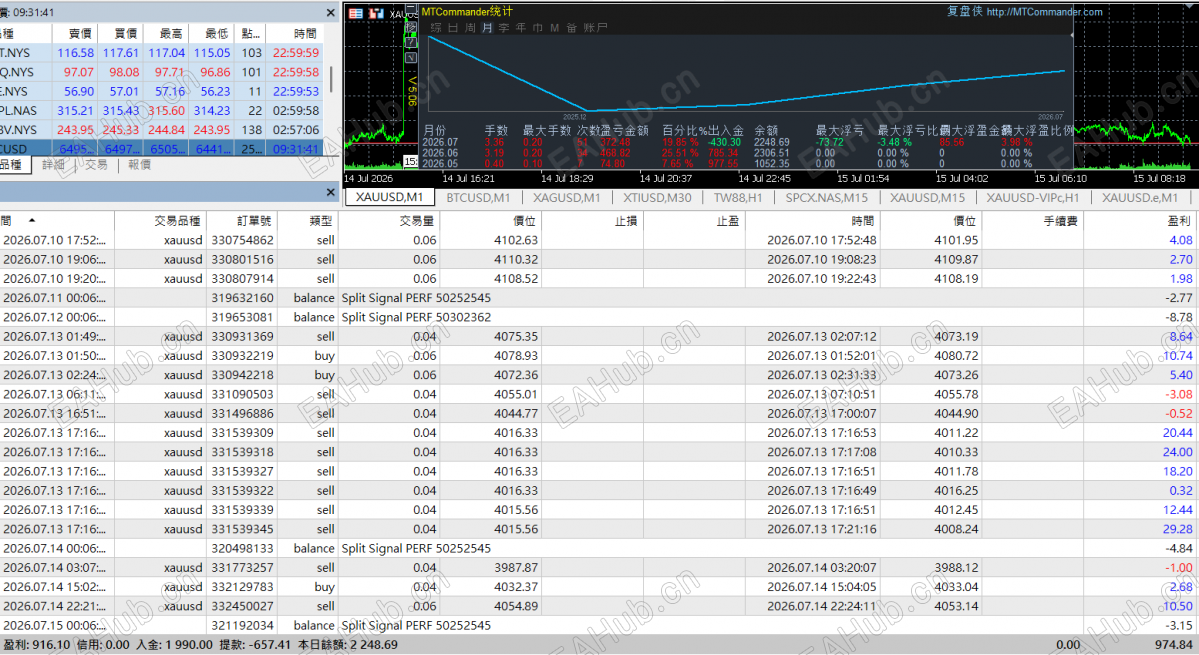
Task: Select Market Watch row with 116.58 bid
Action: pos(161,53)
